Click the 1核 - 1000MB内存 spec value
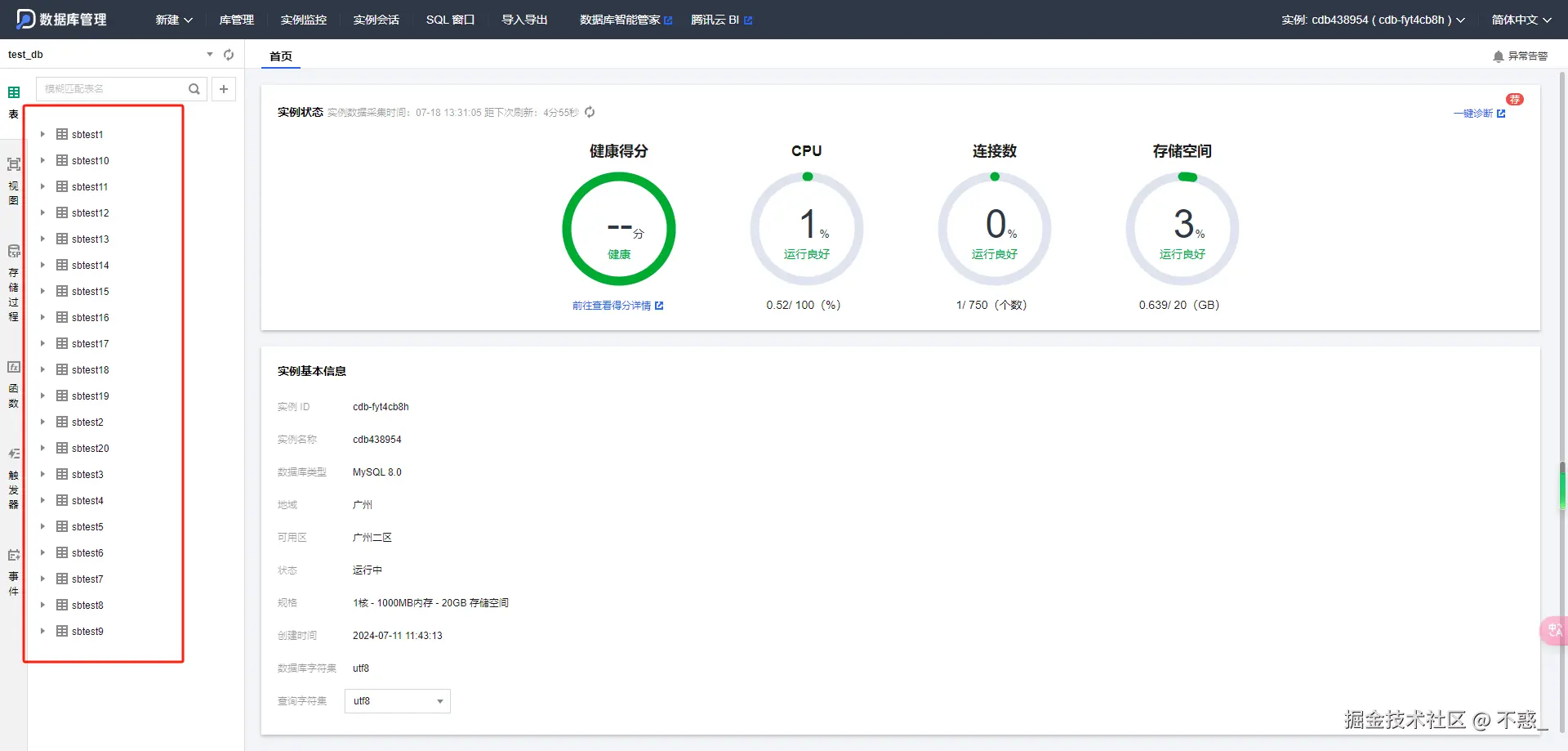The image size is (1568, 751). (430, 603)
